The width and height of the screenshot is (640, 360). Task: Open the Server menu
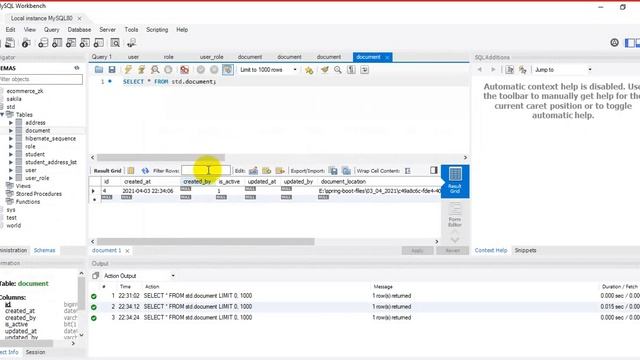click(x=107, y=30)
